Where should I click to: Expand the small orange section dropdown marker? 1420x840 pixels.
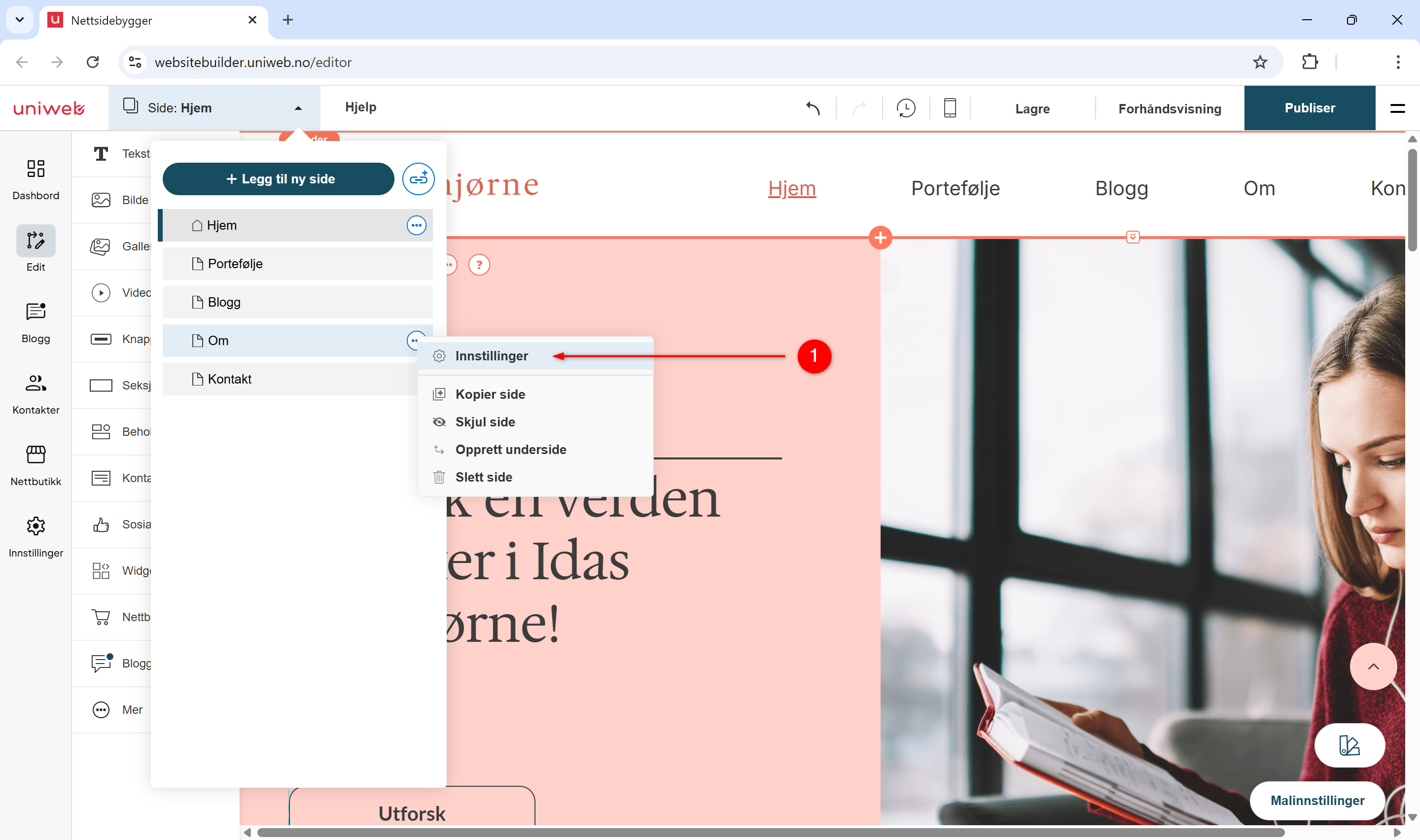pyautogui.click(x=1133, y=237)
